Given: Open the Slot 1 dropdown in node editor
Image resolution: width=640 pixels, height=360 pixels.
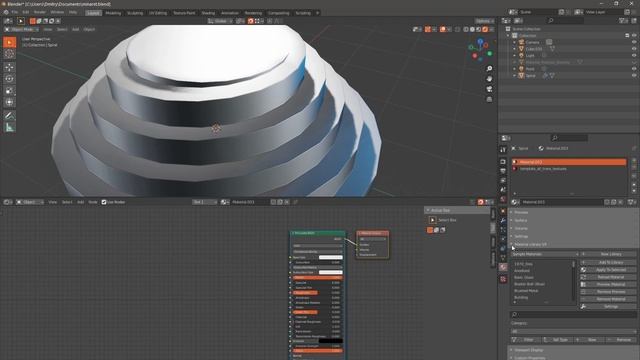Looking at the screenshot, I should [204, 202].
